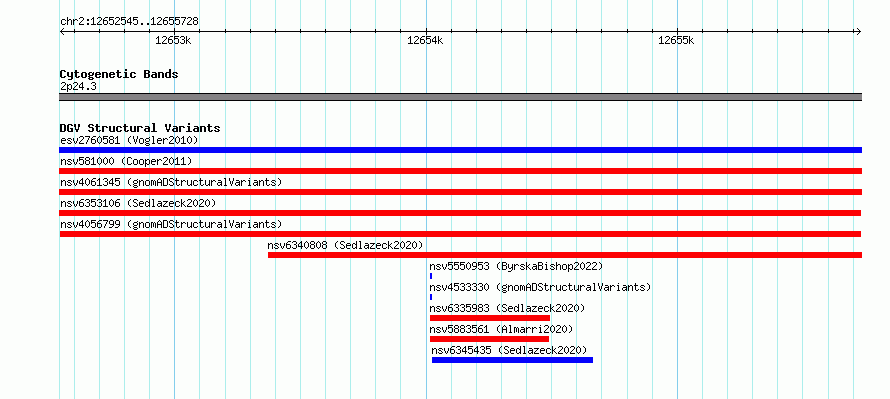Select the red nsv4061345 variant bar
Screen dimensions: 890x399
pos(460,192)
